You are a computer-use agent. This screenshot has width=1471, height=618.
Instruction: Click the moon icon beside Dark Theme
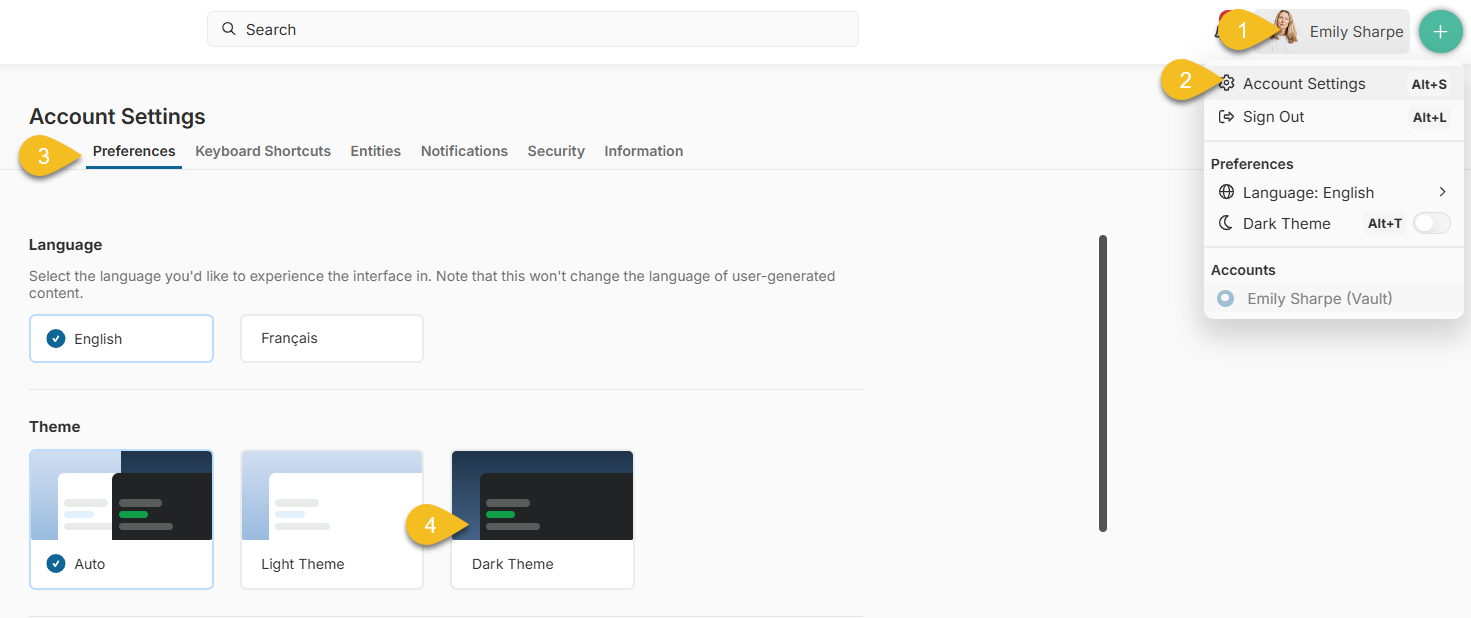[1226, 223]
